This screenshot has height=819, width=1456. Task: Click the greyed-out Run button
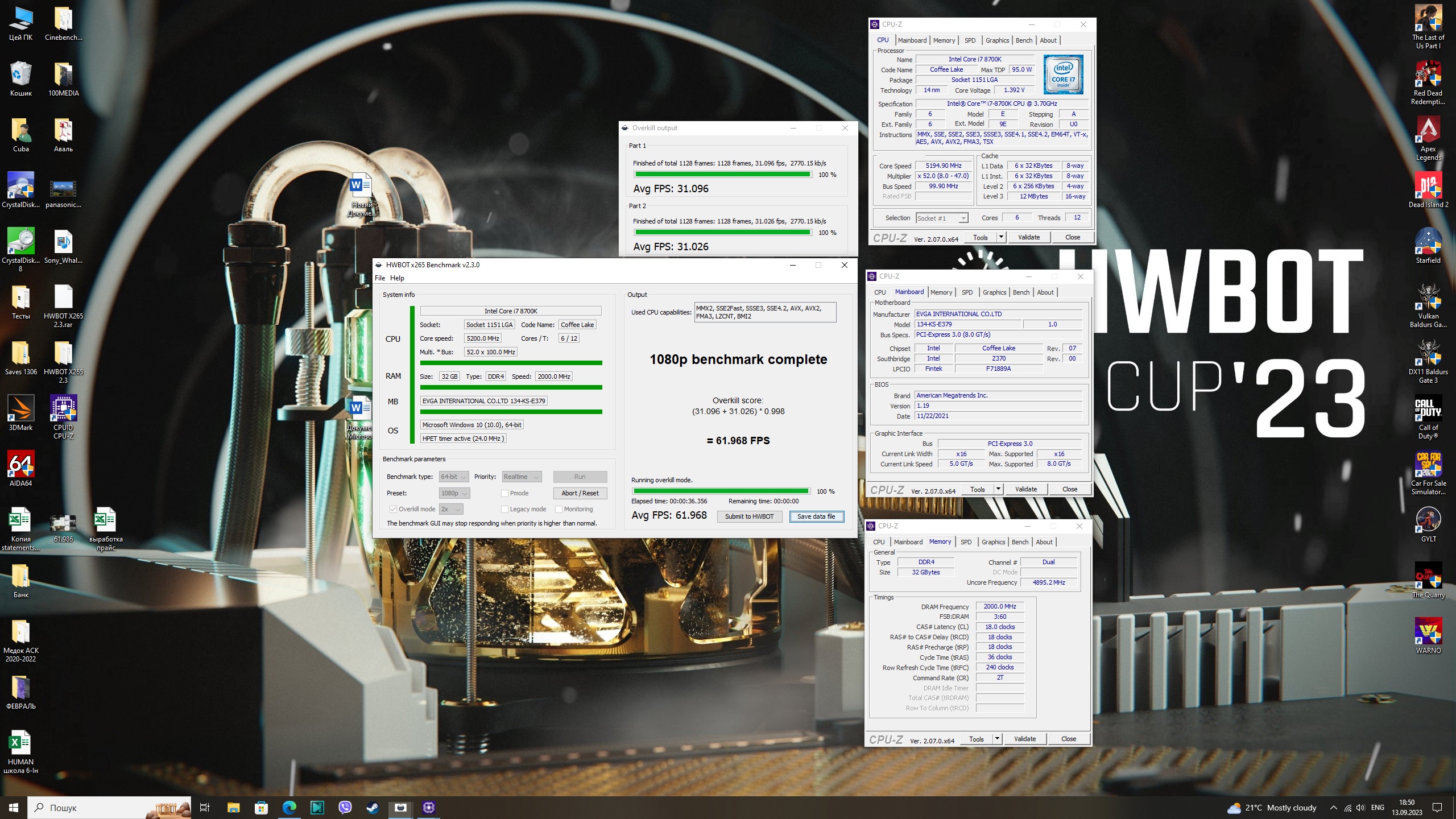pos(580,477)
